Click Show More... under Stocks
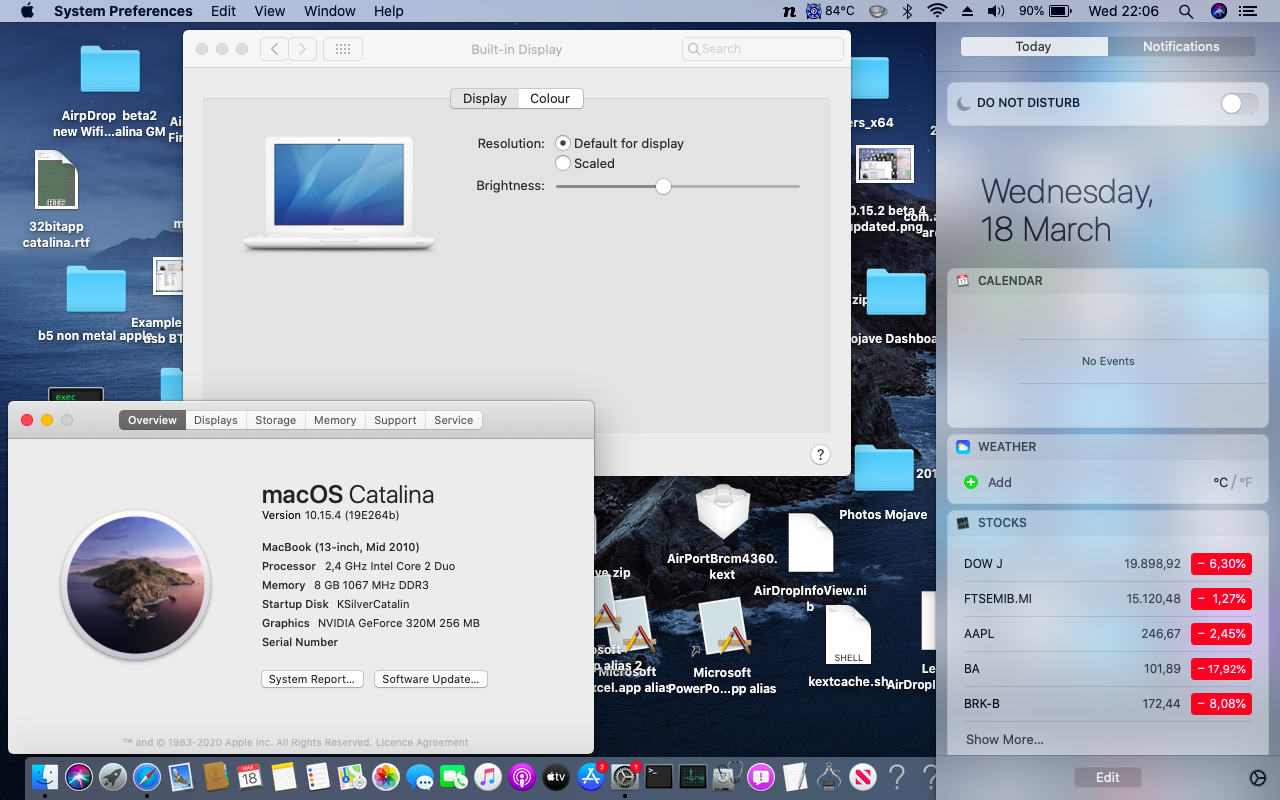 (x=1004, y=740)
